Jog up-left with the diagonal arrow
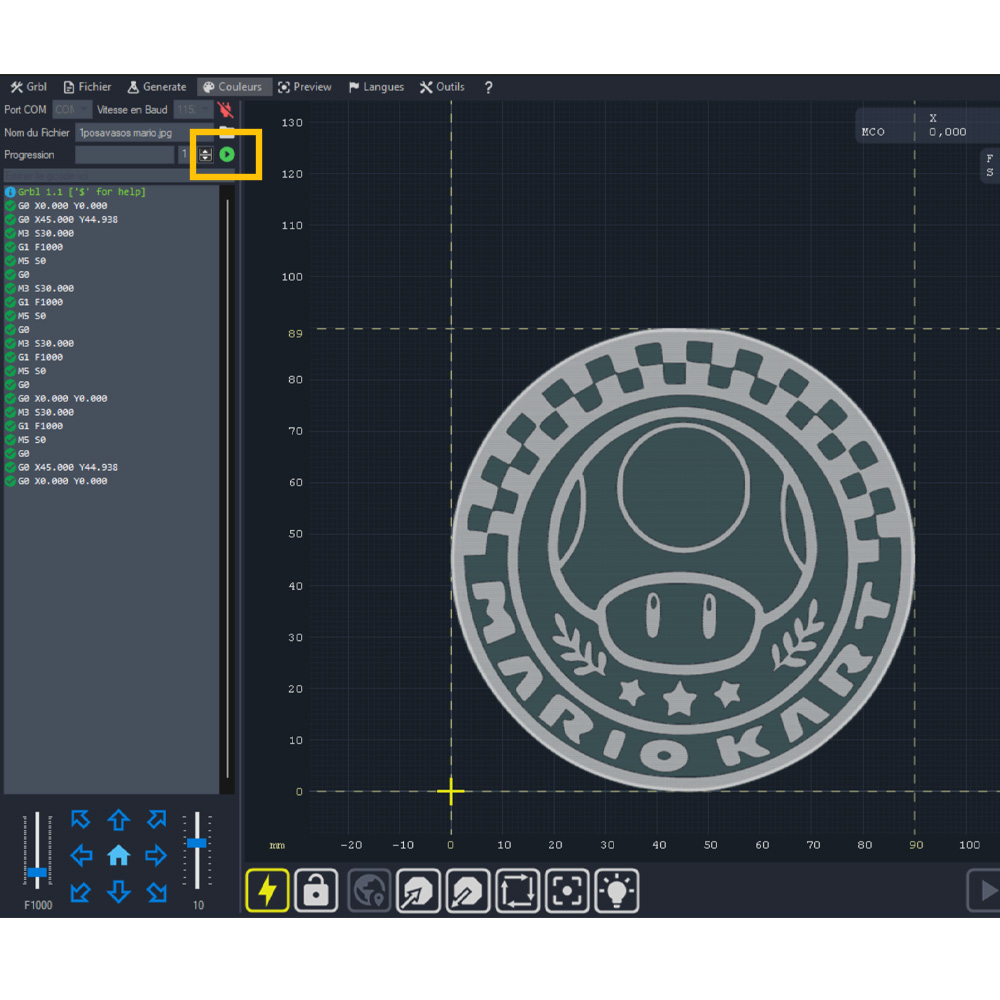The height and width of the screenshot is (1000, 1000). point(80,819)
